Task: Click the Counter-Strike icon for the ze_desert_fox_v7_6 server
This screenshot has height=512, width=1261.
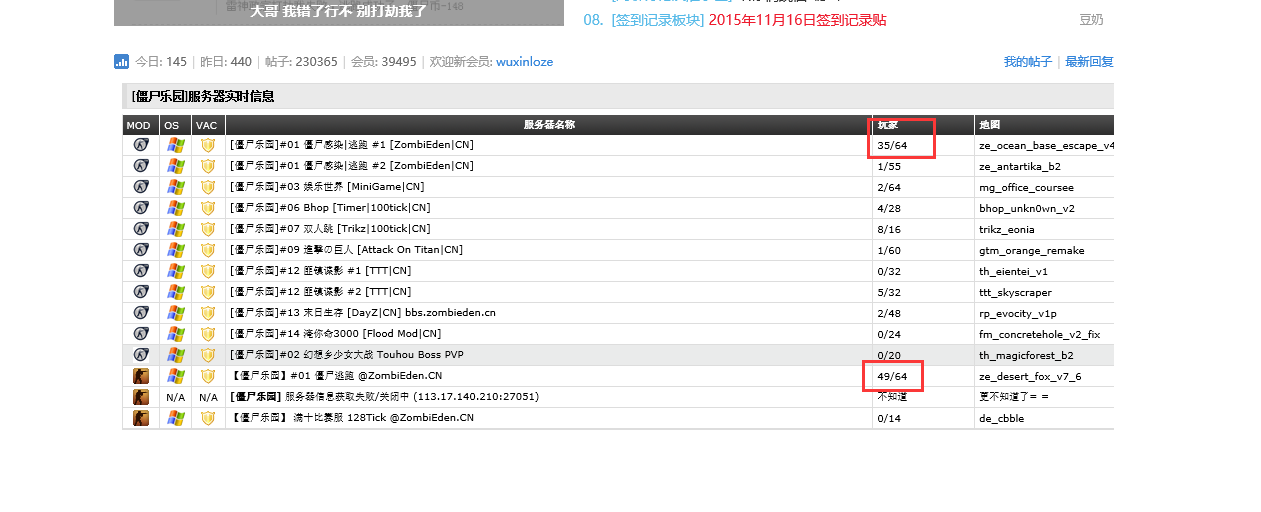Action: [141, 376]
